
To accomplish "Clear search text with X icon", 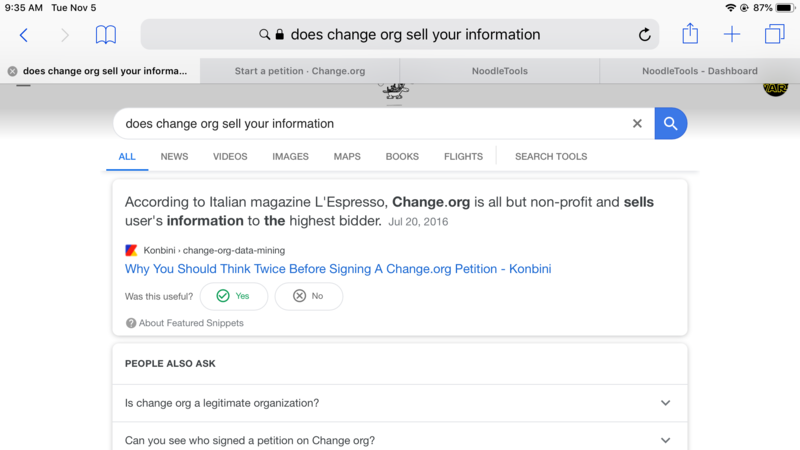I will click(x=637, y=124).
